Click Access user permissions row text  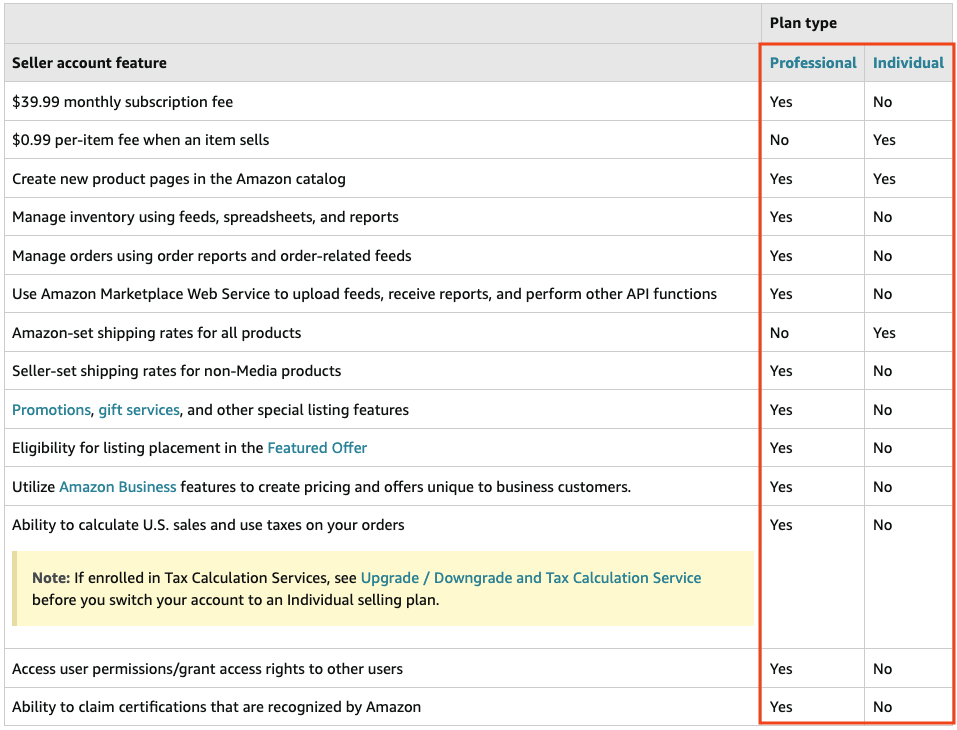[x=207, y=669]
